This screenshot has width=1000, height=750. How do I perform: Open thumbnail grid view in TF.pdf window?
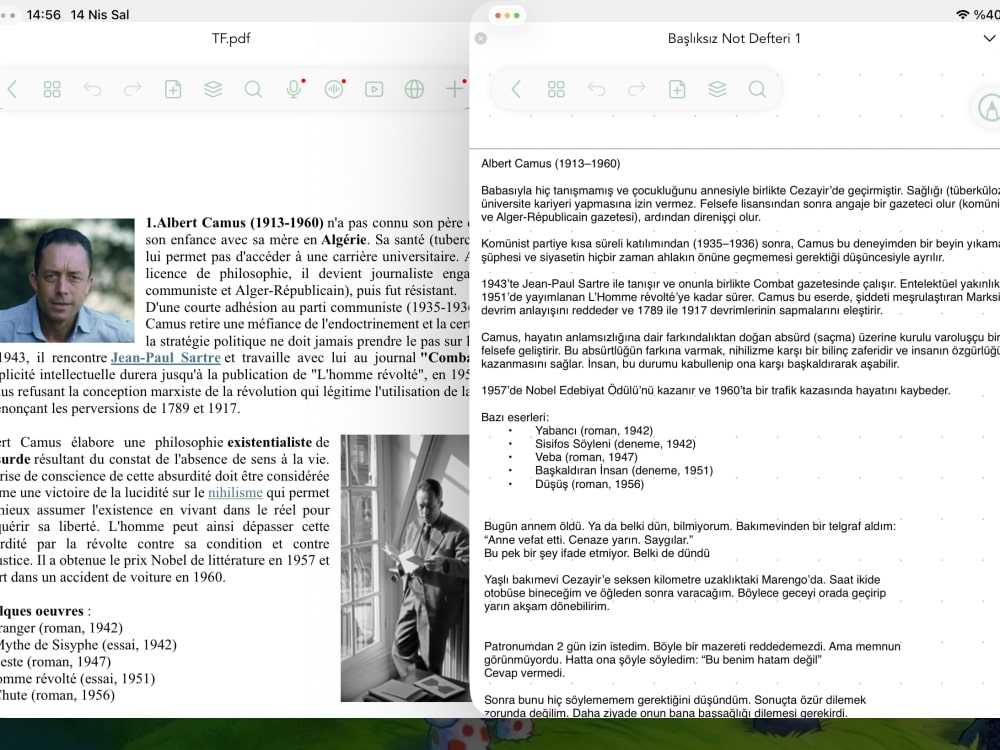(x=52, y=89)
